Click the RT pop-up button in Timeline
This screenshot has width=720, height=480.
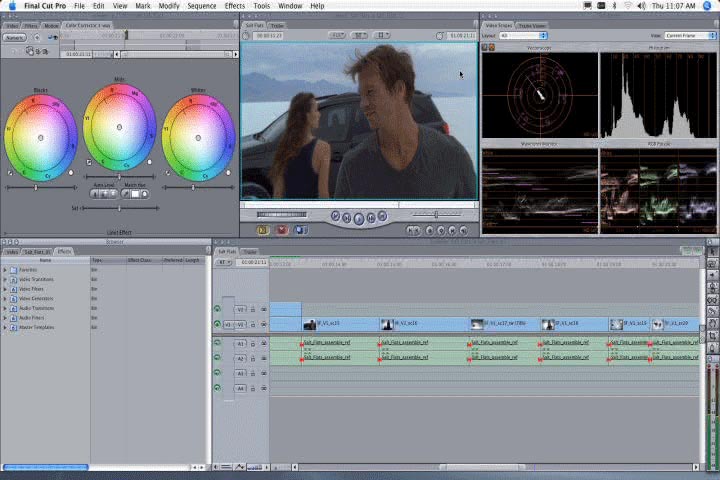(x=223, y=262)
